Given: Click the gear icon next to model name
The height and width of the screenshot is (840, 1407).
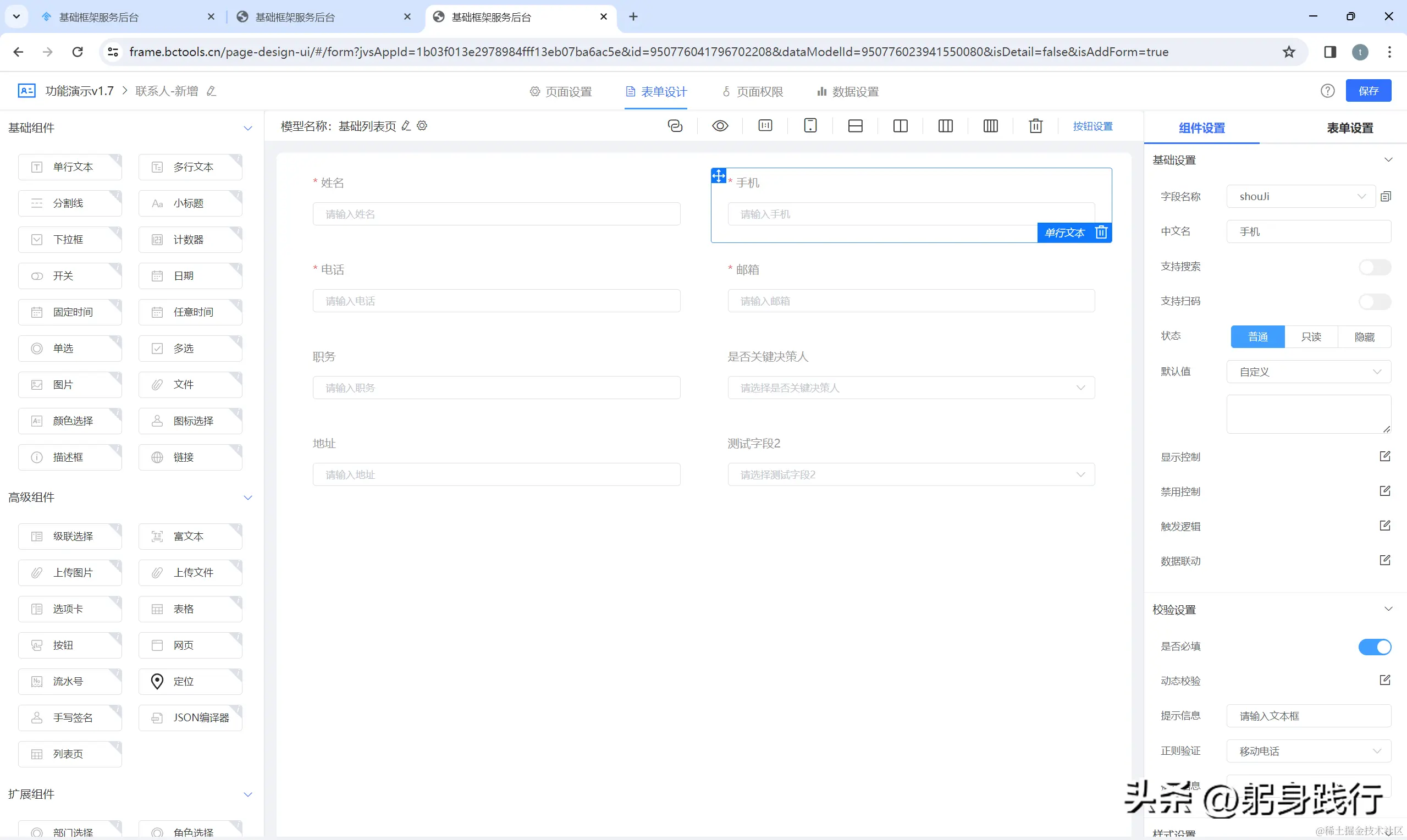Looking at the screenshot, I should point(422,126).
